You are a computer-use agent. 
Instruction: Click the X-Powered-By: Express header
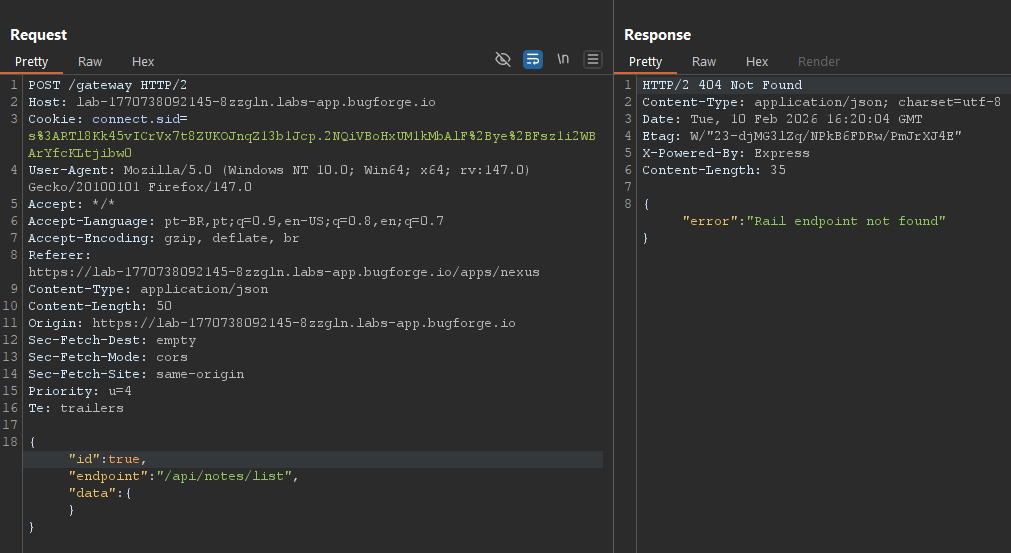(x=725, y=153)
